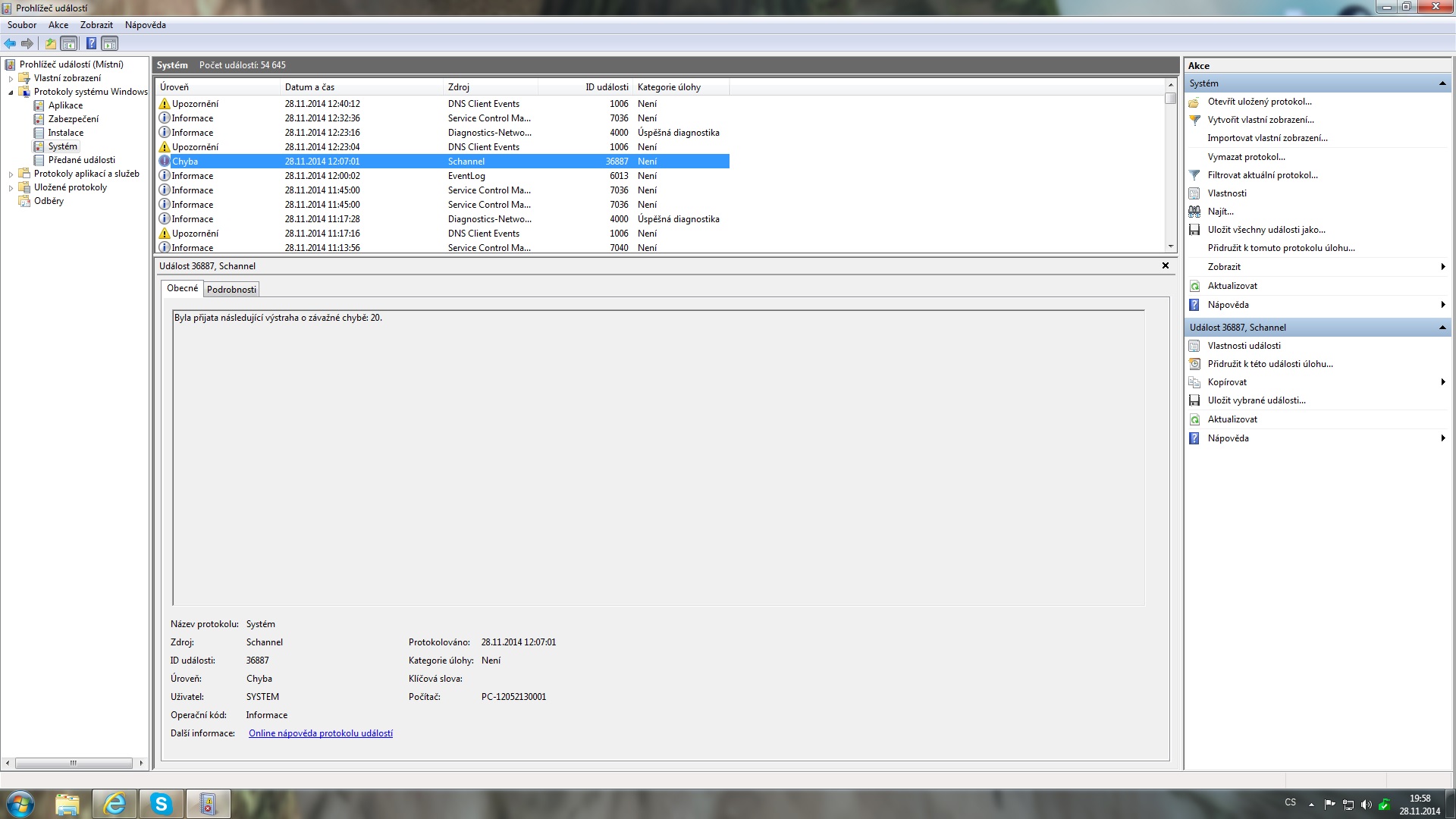
Task: Click the event list vertical scrollbar down arrow
Action: [x=1171, y=246]
